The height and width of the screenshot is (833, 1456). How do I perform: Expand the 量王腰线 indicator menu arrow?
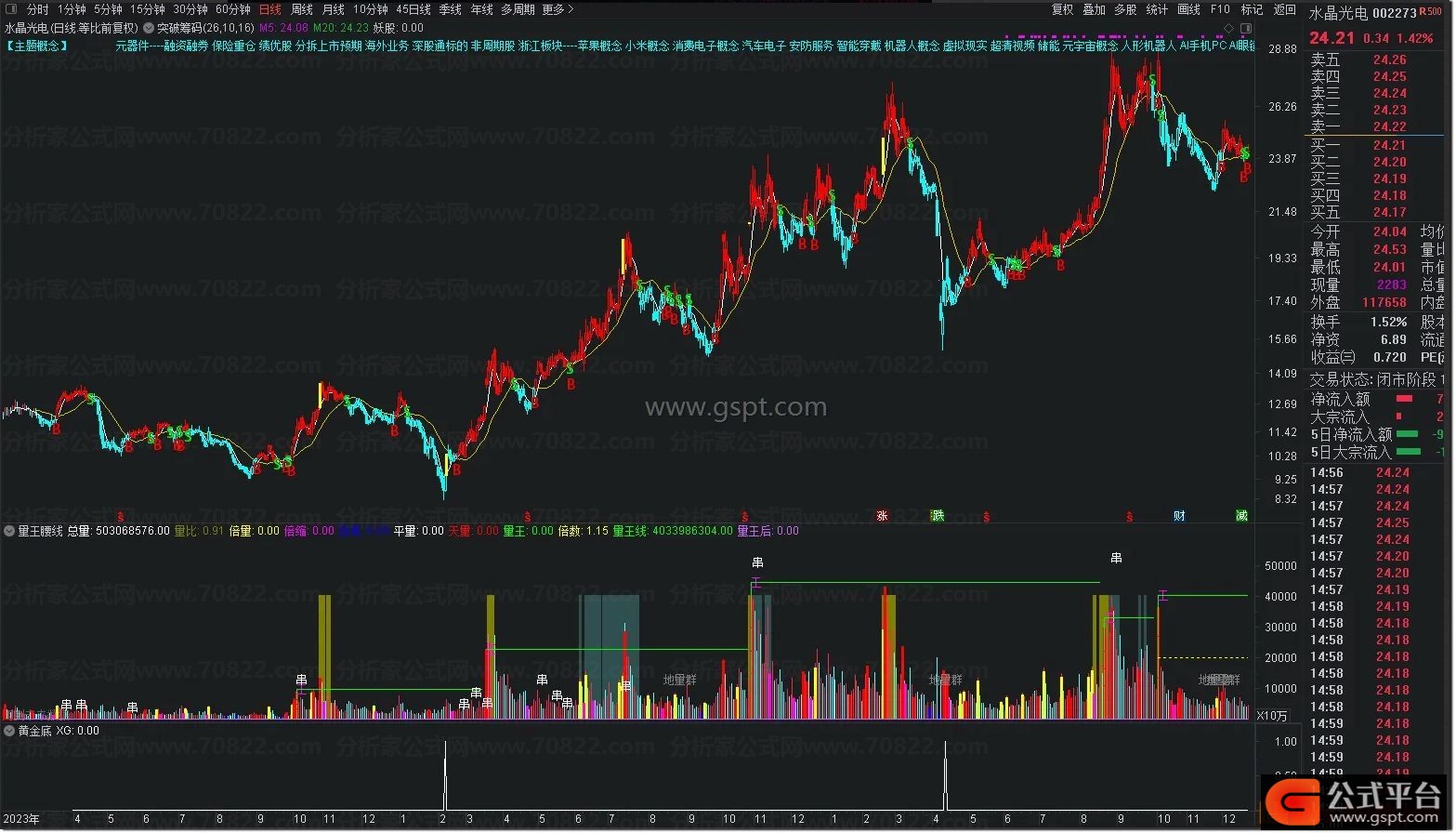point(9,531)
